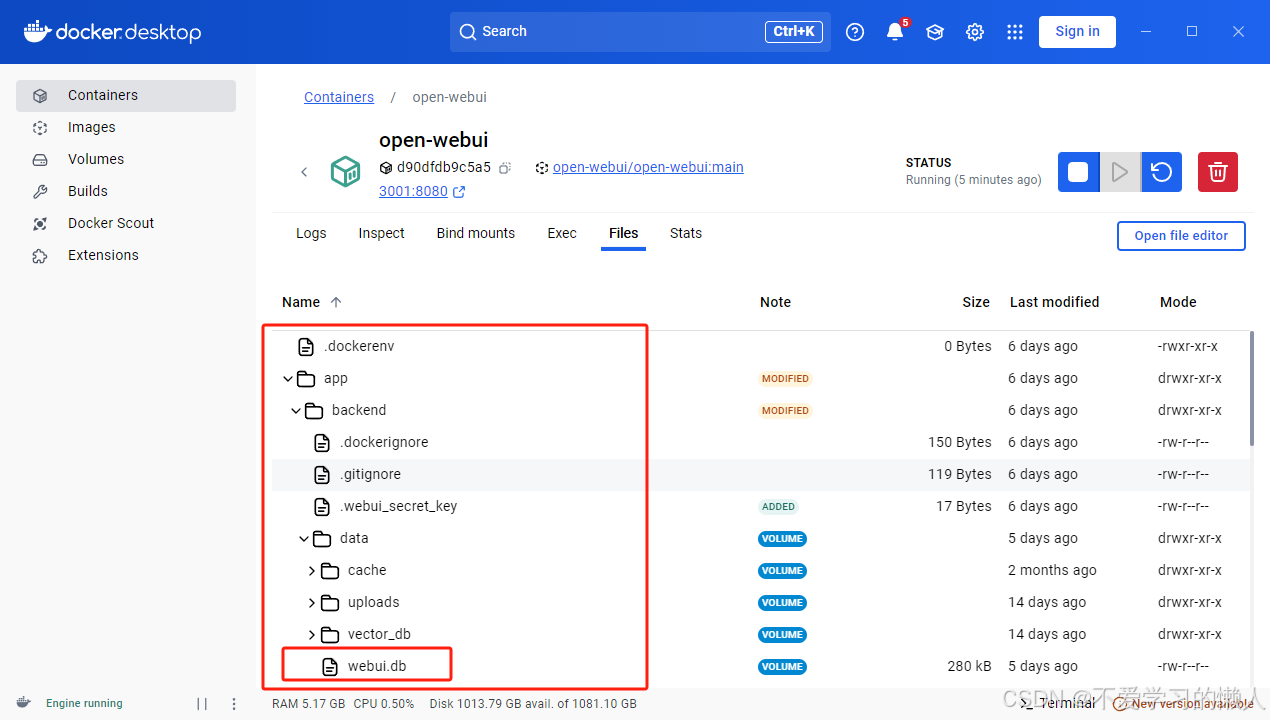Click the MODIFIED badge on backend row
Viewport: 1270px width, 720px height.
pyautogui.click(x=785, y=411)
